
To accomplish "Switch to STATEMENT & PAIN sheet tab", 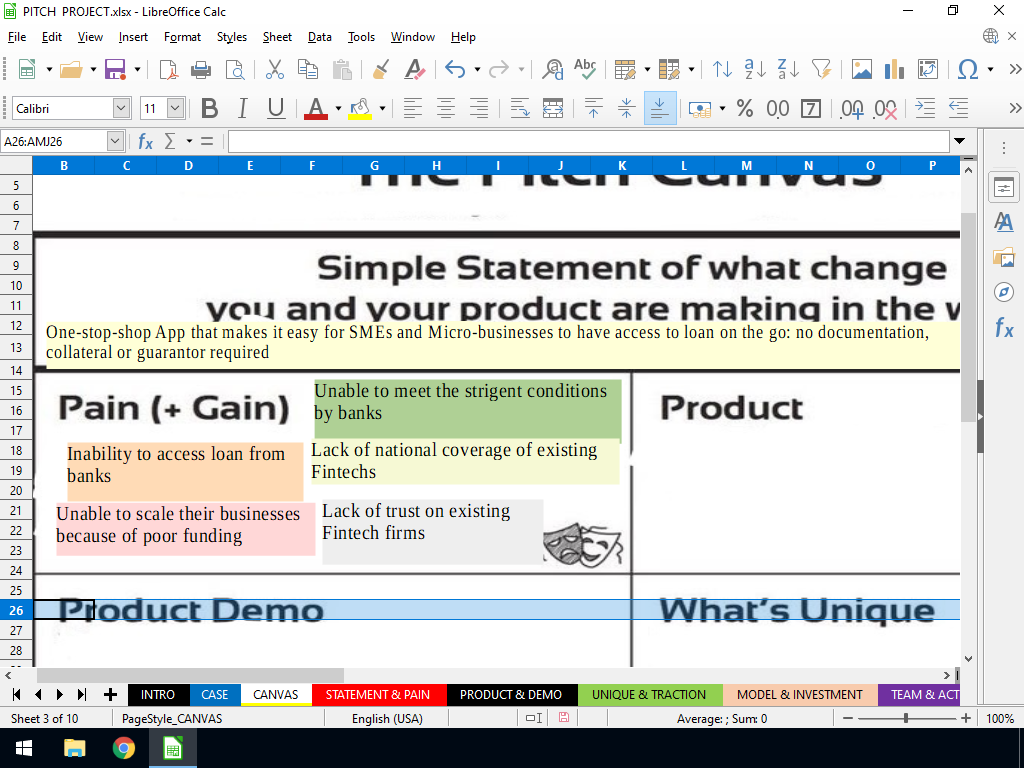I will point(378,695).
